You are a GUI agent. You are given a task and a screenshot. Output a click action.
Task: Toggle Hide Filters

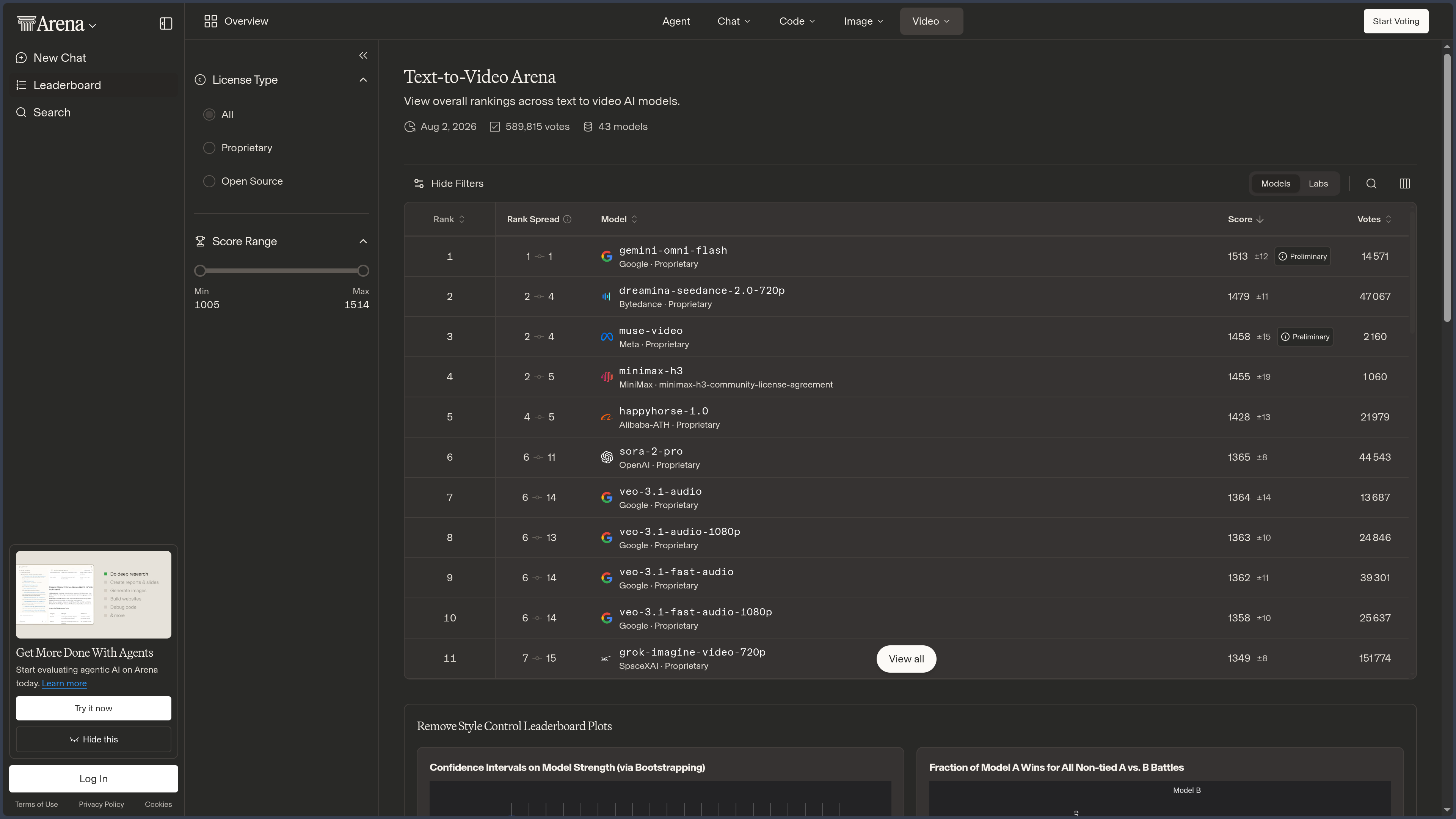click(449, 183)
